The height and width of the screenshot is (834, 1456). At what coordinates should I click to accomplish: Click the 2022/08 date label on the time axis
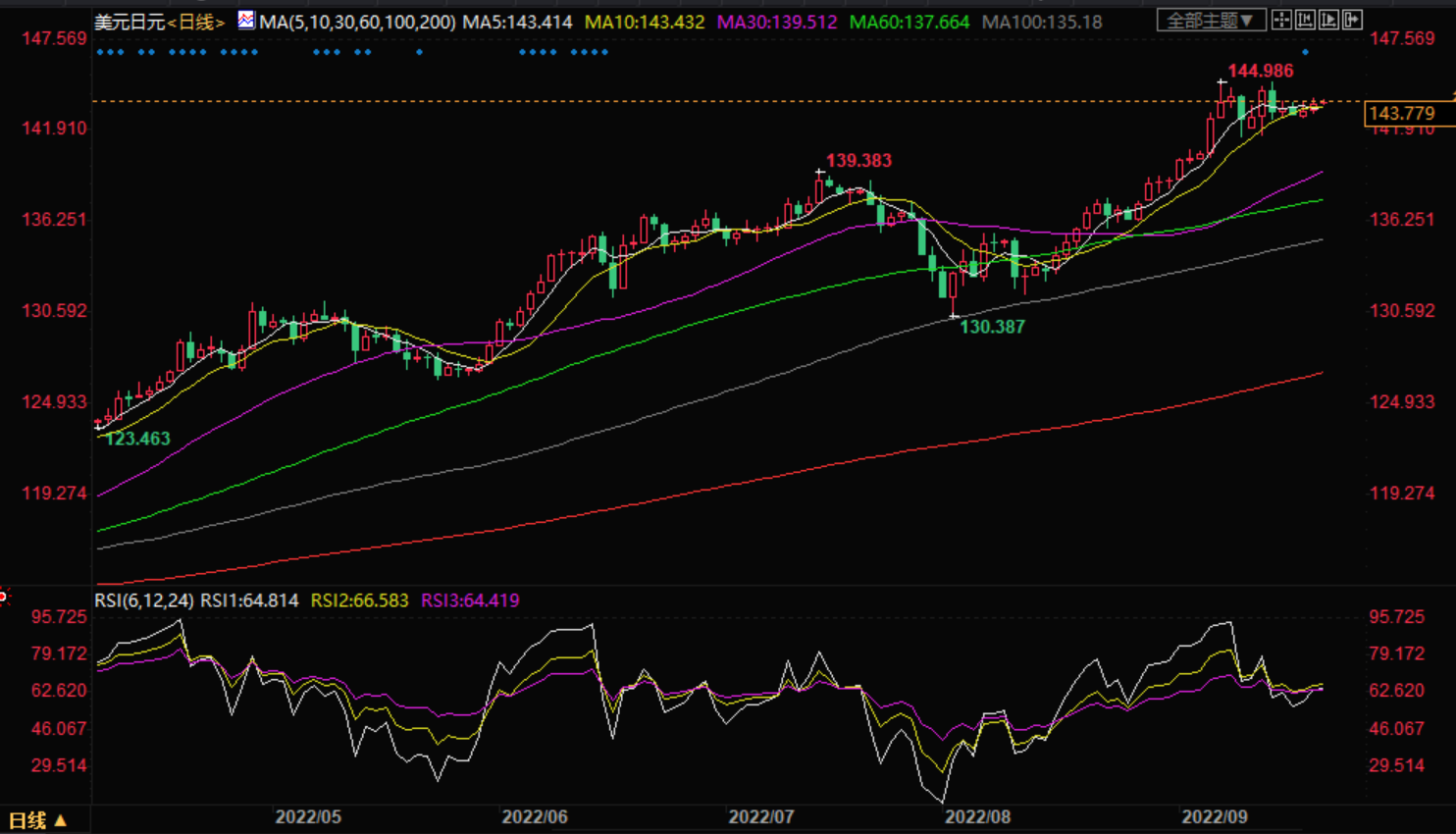coord(978,817)
